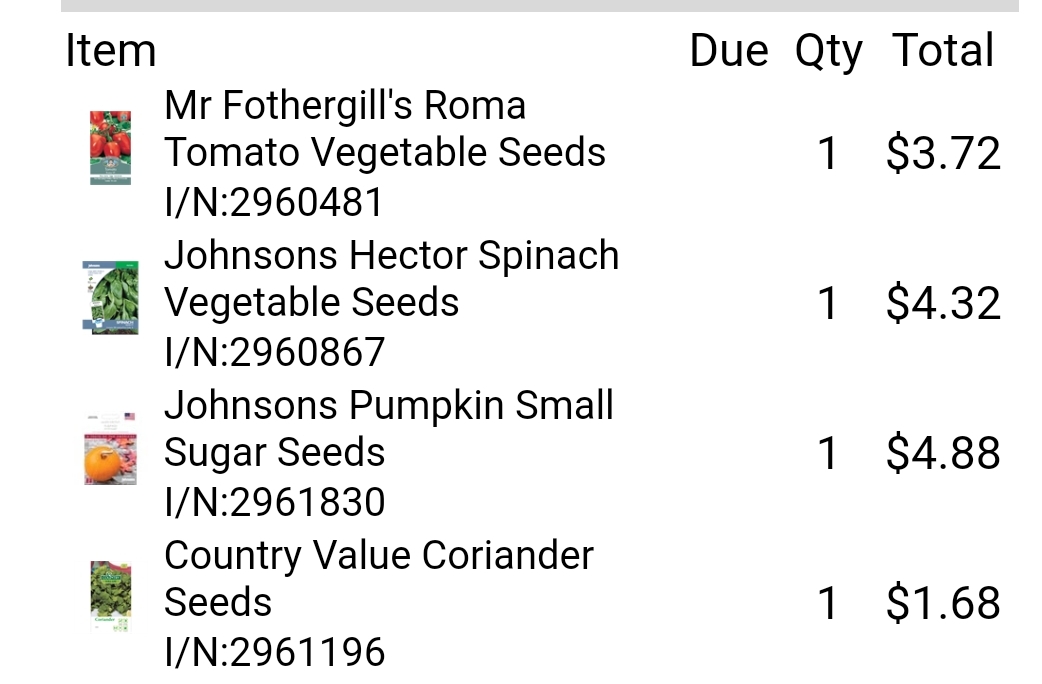Click Country Value Coriander Seeds item name
The width and height of the screenshot is (1042, 684).
pyautogui.click(x=378, y=578)
